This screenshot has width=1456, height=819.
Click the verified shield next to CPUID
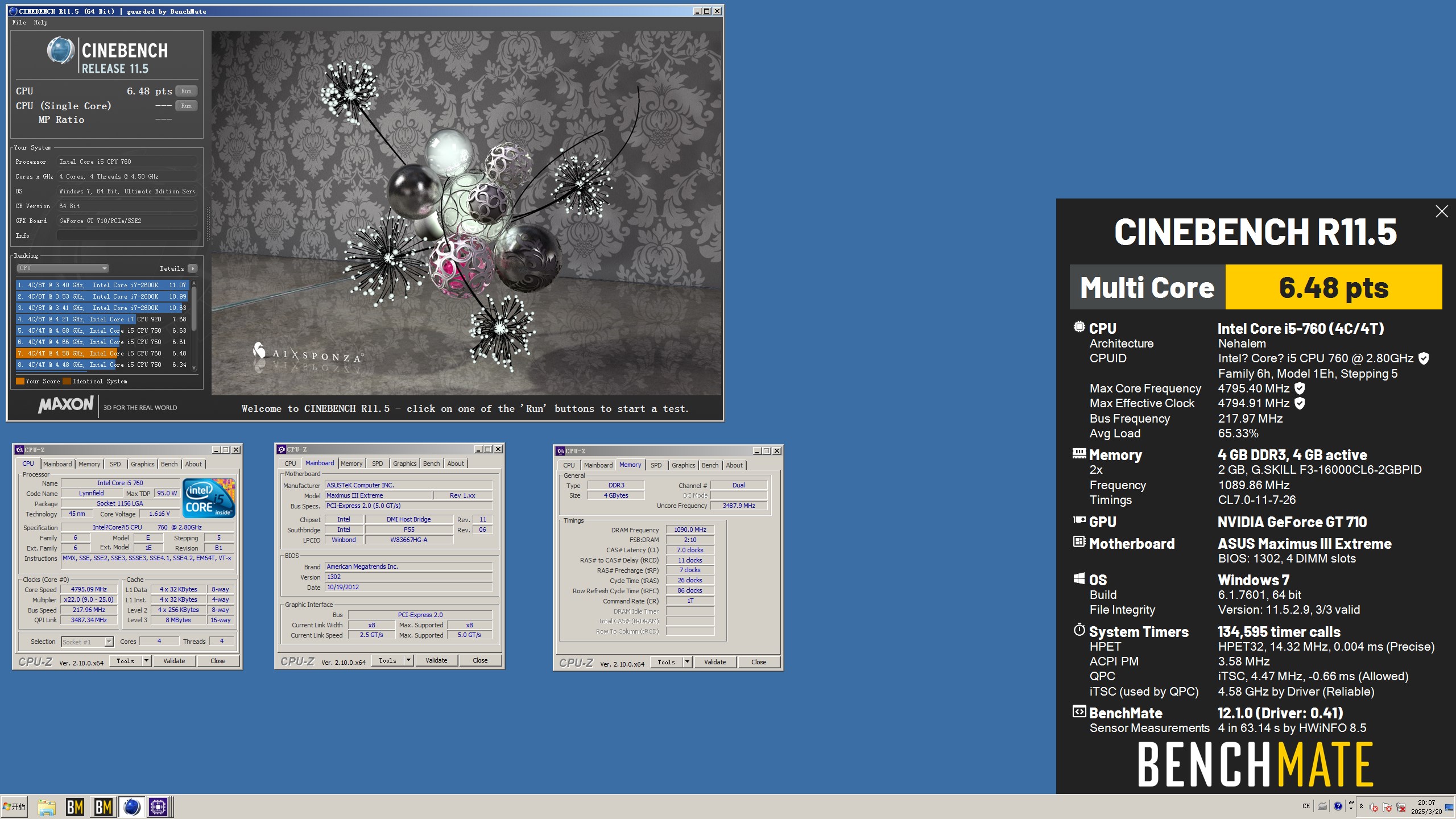click(1424, 358)
